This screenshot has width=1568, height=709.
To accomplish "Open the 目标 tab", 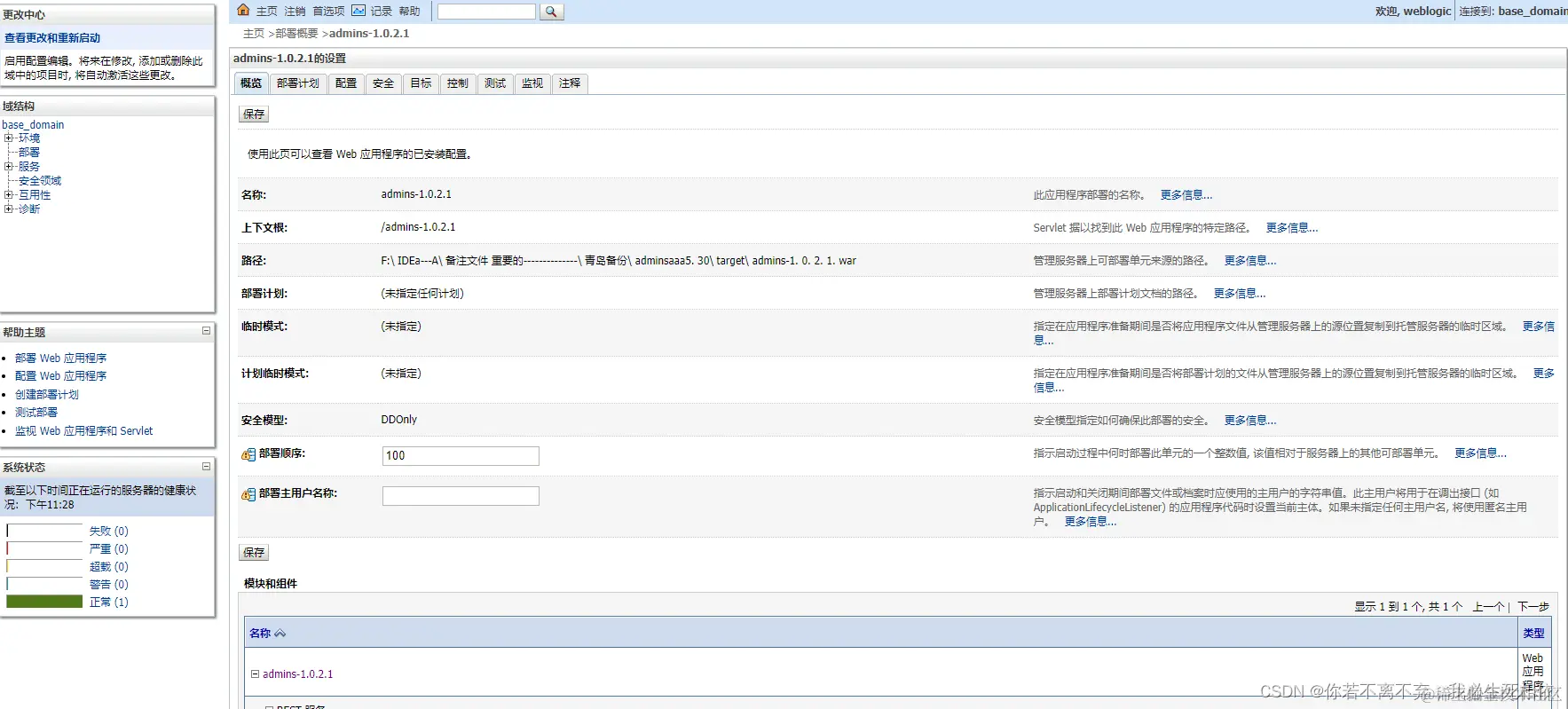I will (x=421, y=83).
